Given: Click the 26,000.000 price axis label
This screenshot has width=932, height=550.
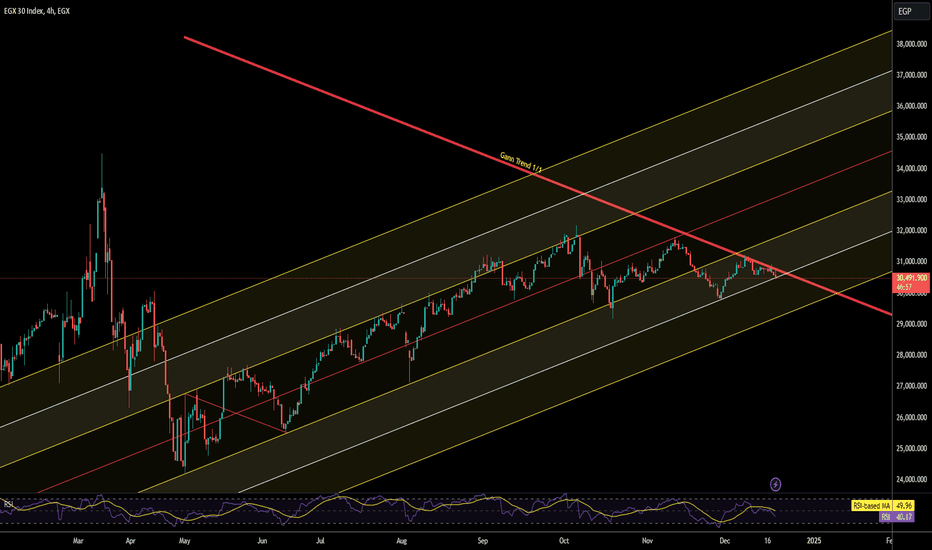Looking at the screenshot, I should point(911,417).
